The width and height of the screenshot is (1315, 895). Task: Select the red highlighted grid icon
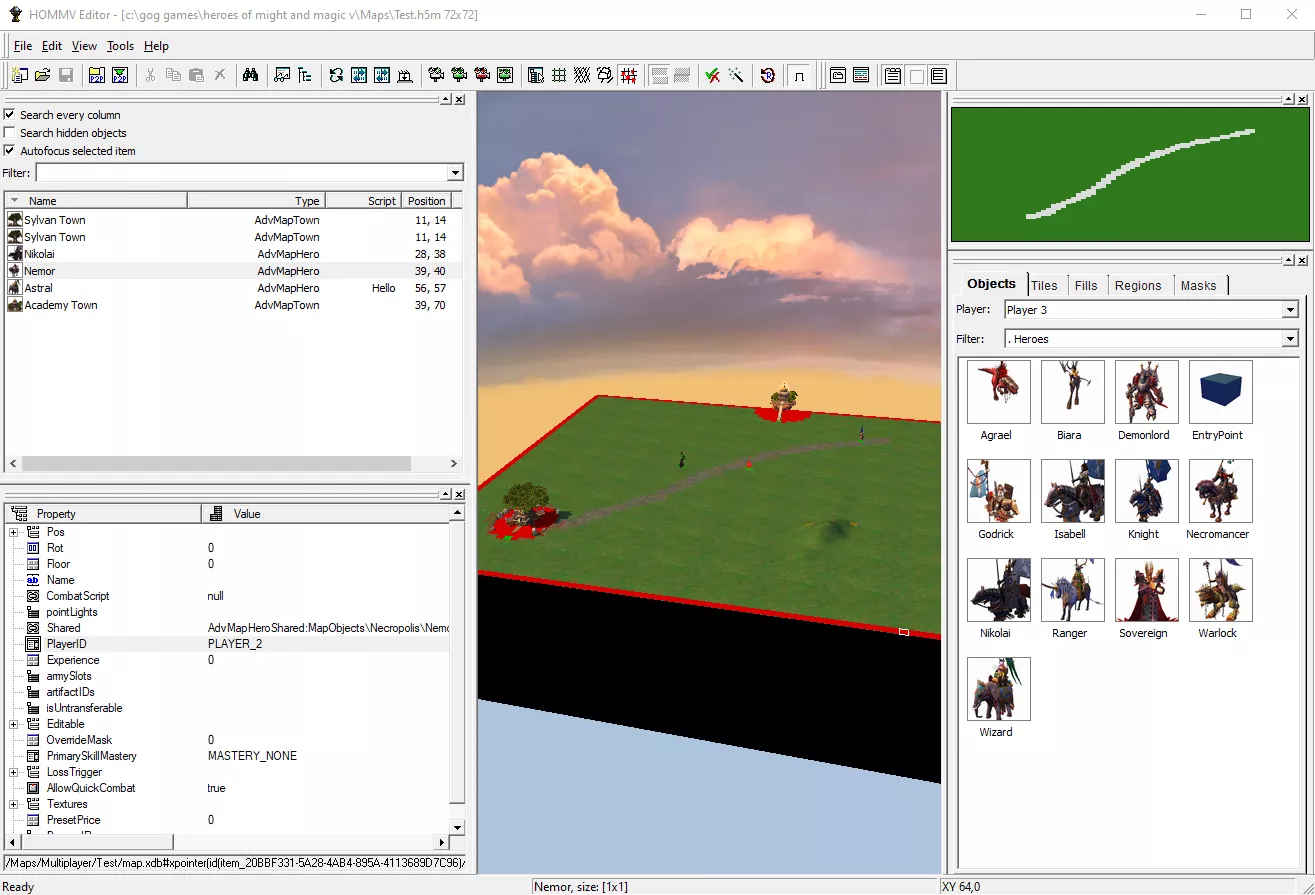[x=628, y=75]
